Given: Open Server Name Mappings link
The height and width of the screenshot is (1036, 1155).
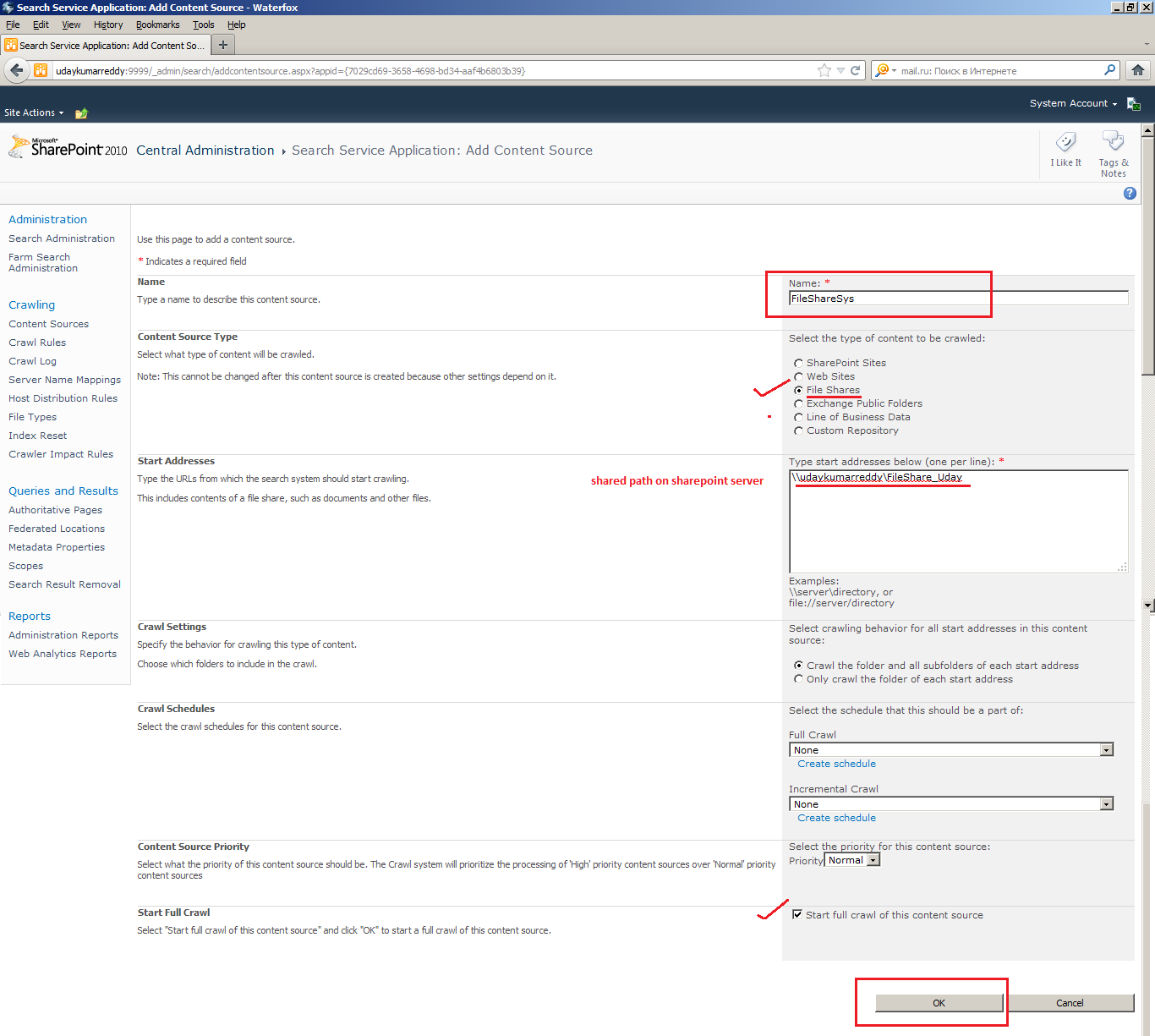Looking at the screenshot, I should [x=64, y=380].
